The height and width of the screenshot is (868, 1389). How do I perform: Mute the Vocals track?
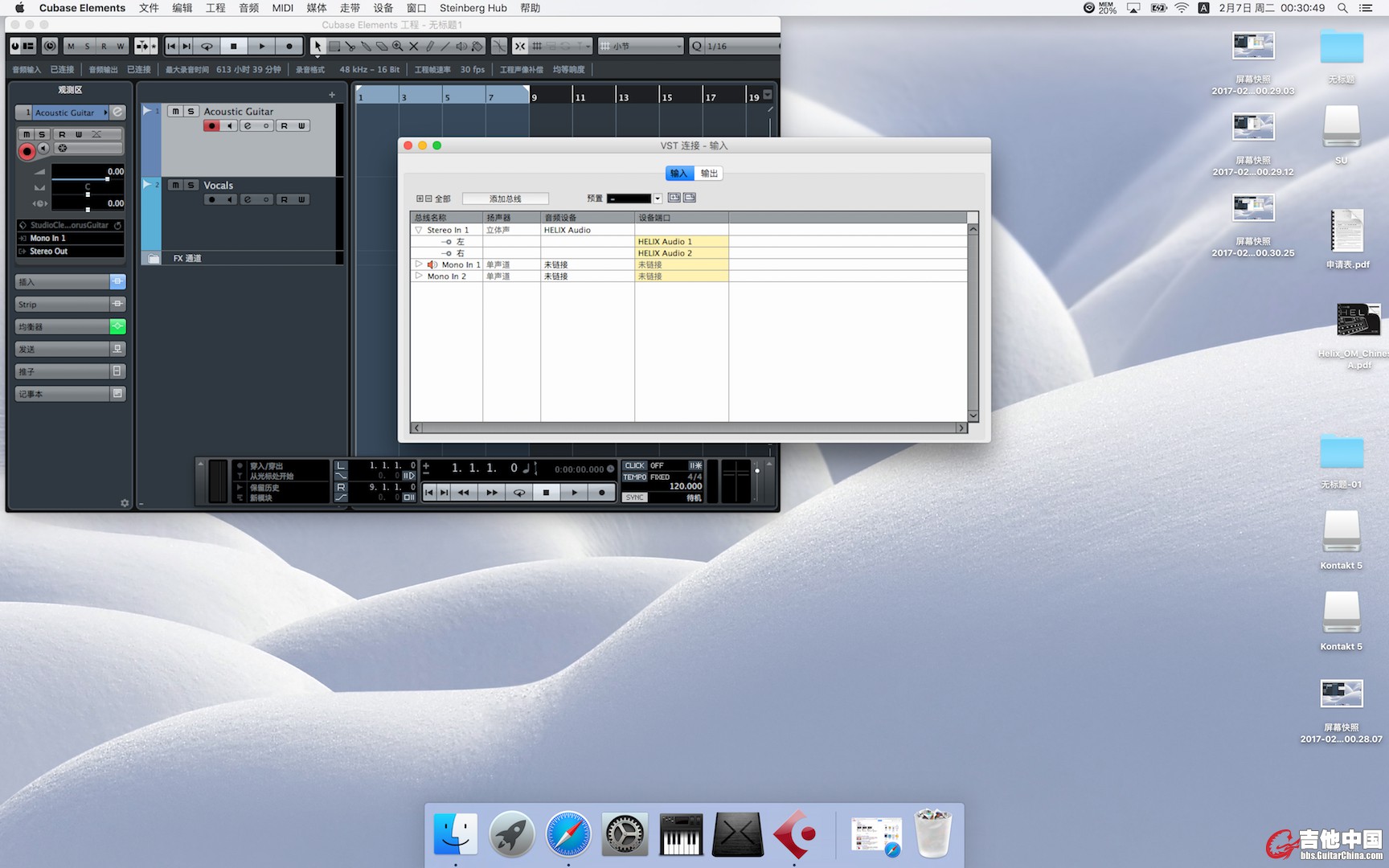(x=175, y=186)
